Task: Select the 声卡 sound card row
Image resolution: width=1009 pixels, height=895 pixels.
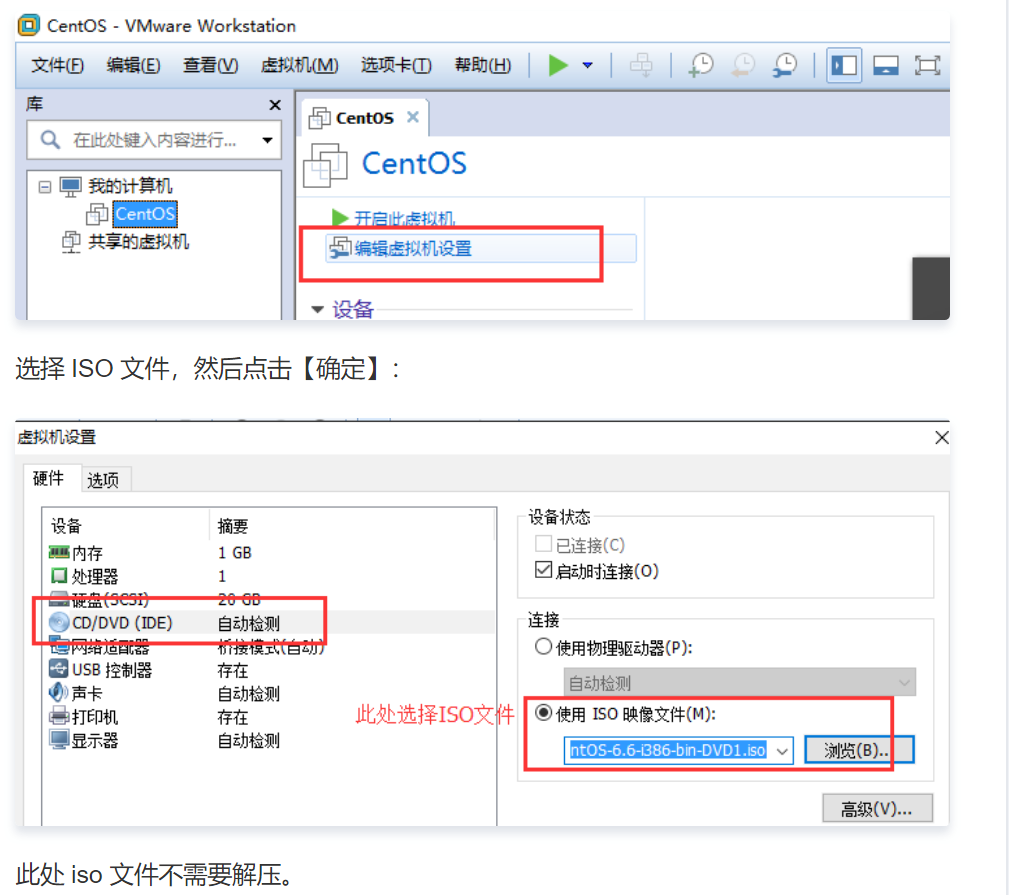Action: [x=270, y=693]
